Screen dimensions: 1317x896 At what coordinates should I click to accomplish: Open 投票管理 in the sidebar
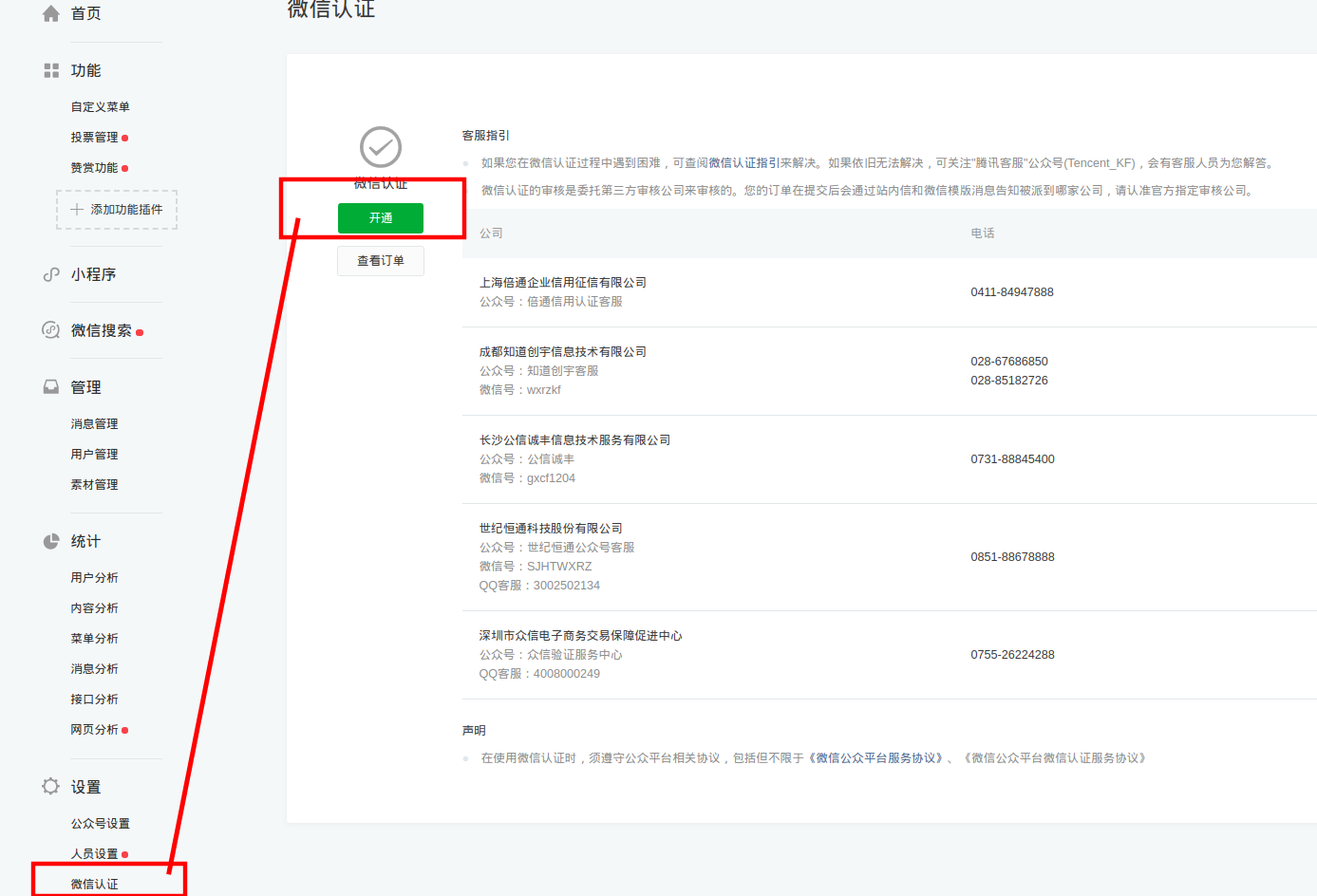94,138
